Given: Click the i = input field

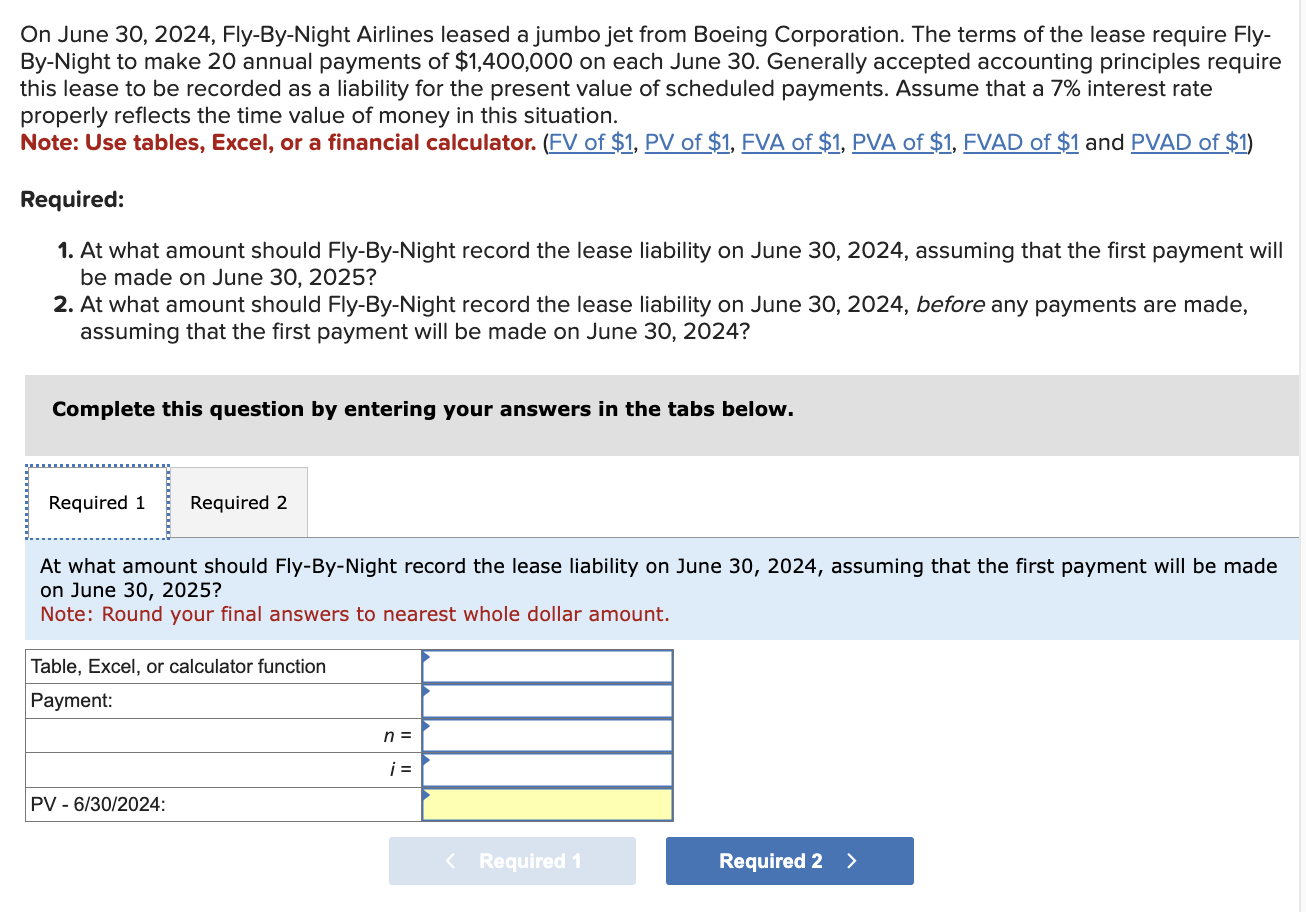Looking at the screenshot, I should (548, 768).
